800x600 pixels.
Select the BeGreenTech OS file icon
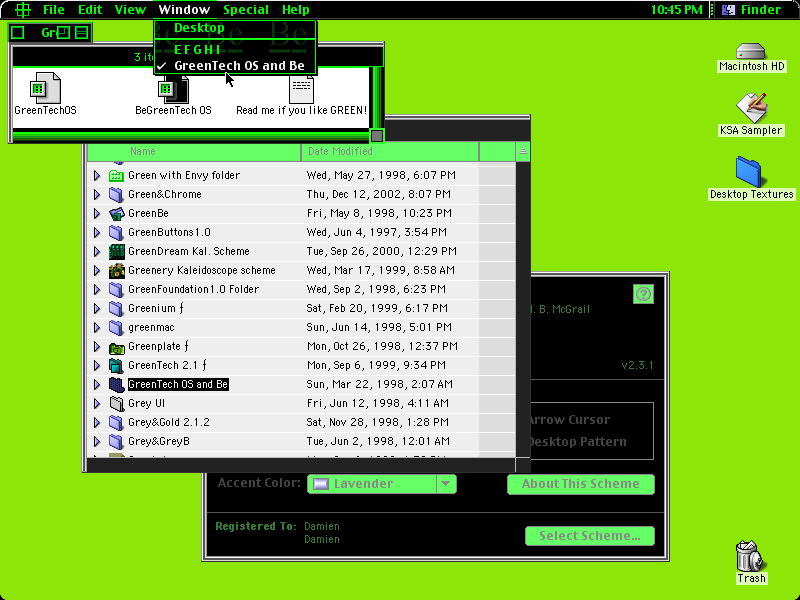point(173,90)
